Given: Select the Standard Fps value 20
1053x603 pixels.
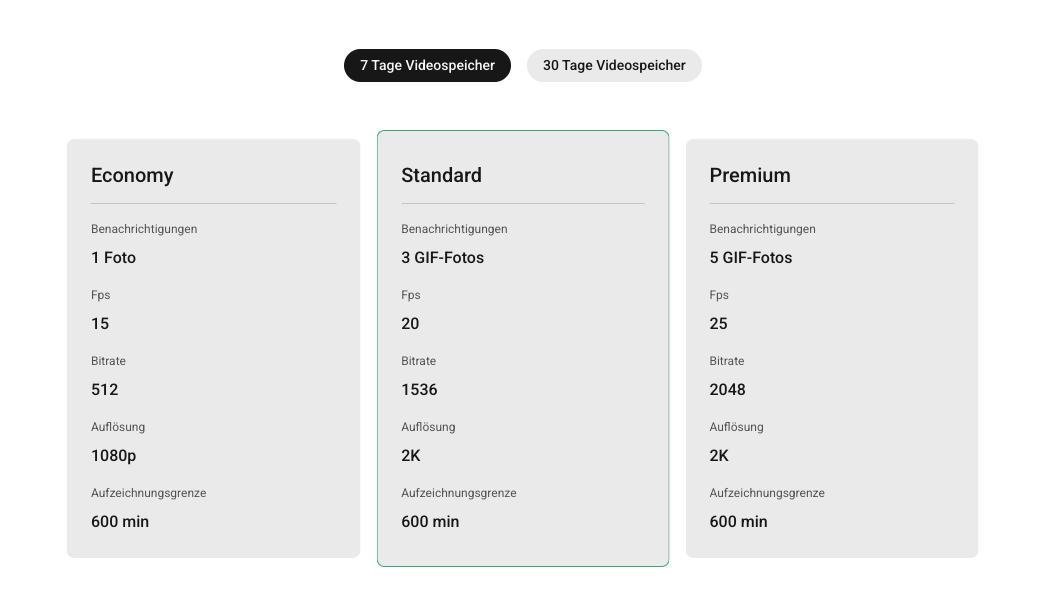Looking at the screenshot, I should pos(410,324).
